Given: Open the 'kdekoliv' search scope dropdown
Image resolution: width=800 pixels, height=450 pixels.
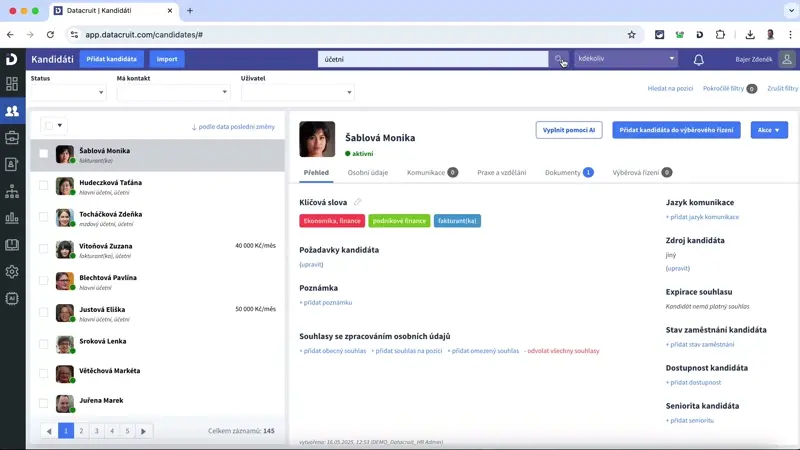Looking at the screenshot, I should pyautogui.click(x=626, y=59).
